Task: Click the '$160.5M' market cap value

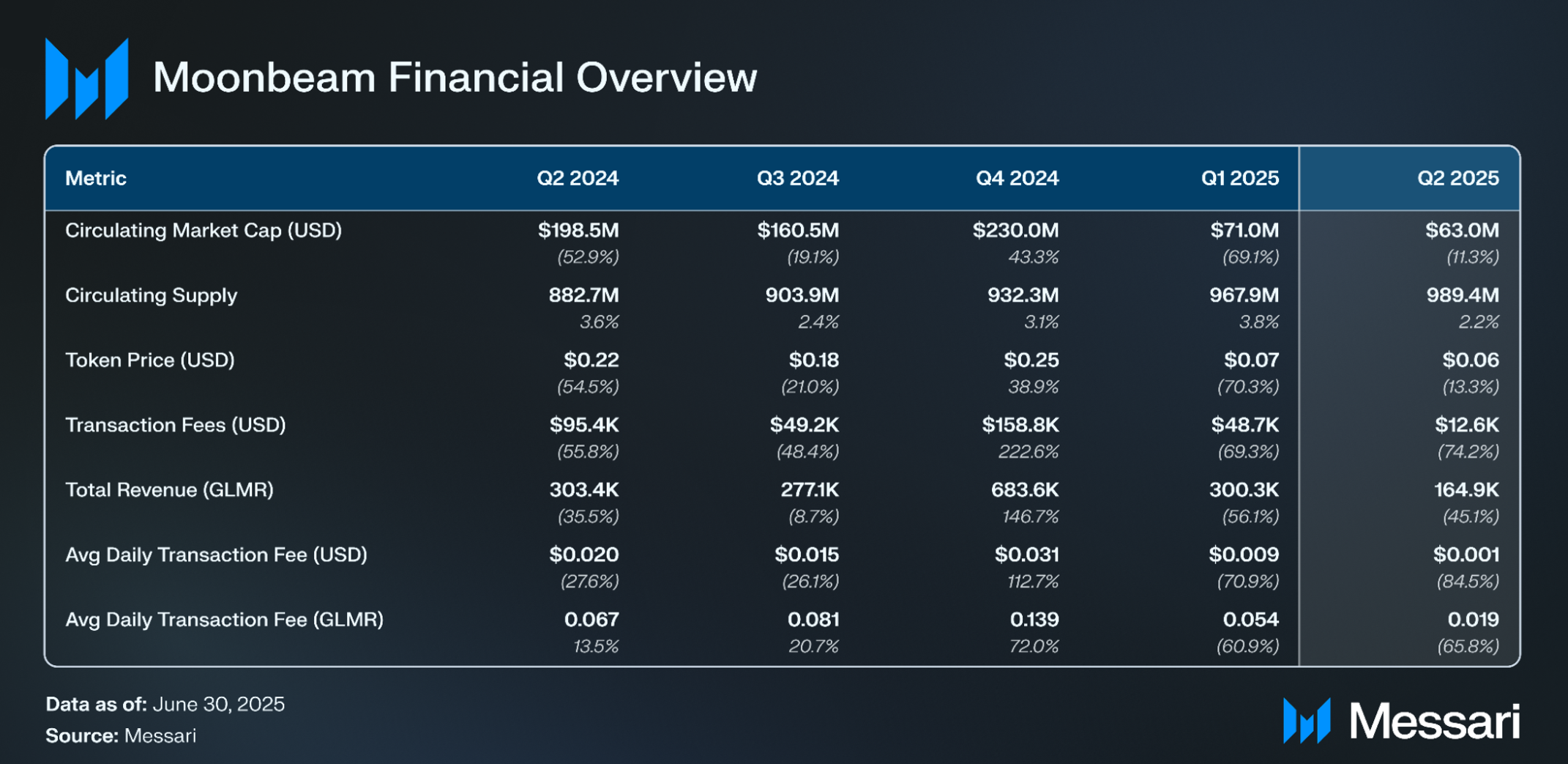Action: tap(798, 231)
